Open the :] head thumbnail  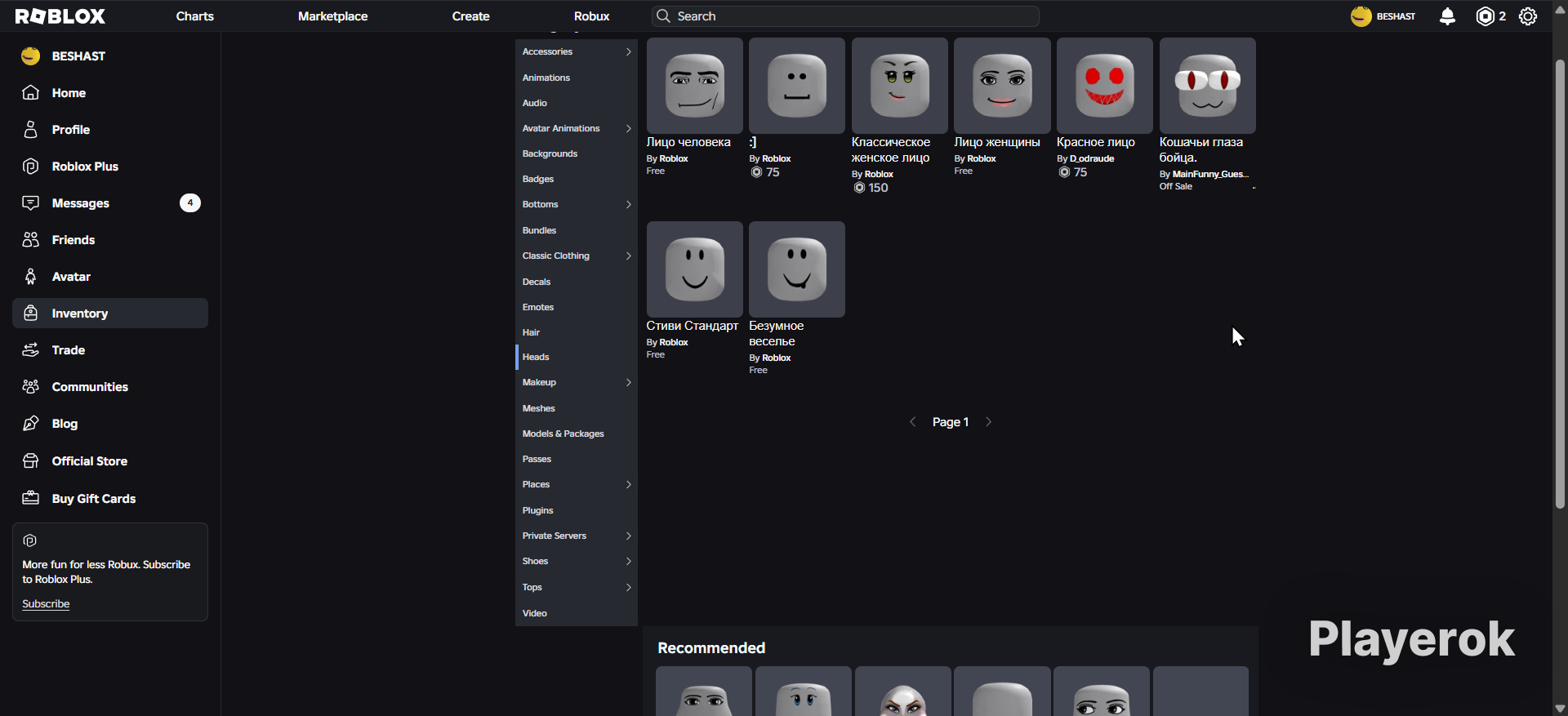click(797, 86)
